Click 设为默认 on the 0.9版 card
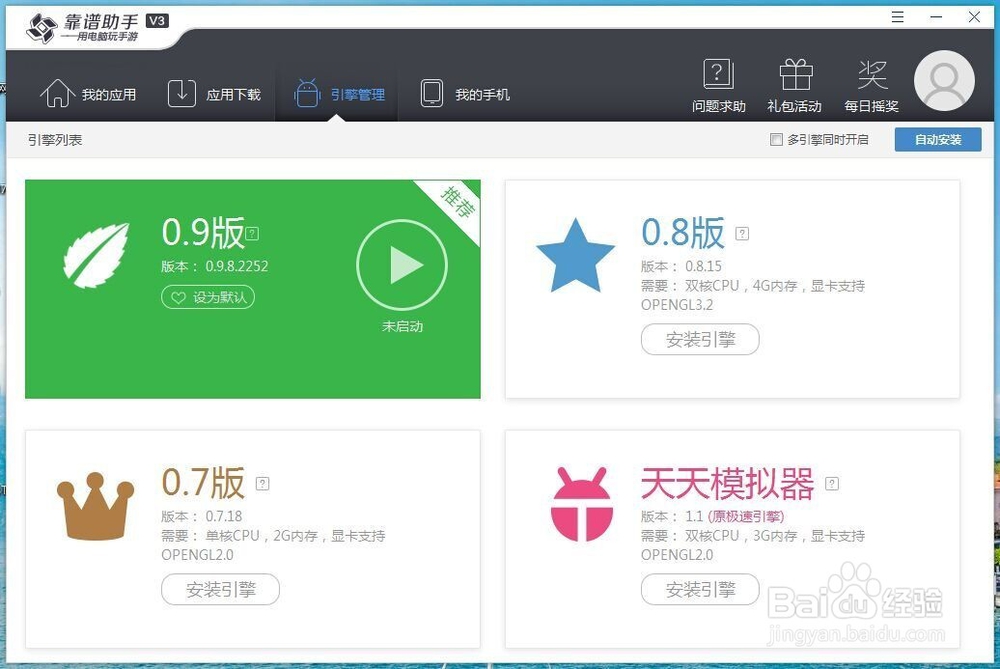 tap(208, 297)
